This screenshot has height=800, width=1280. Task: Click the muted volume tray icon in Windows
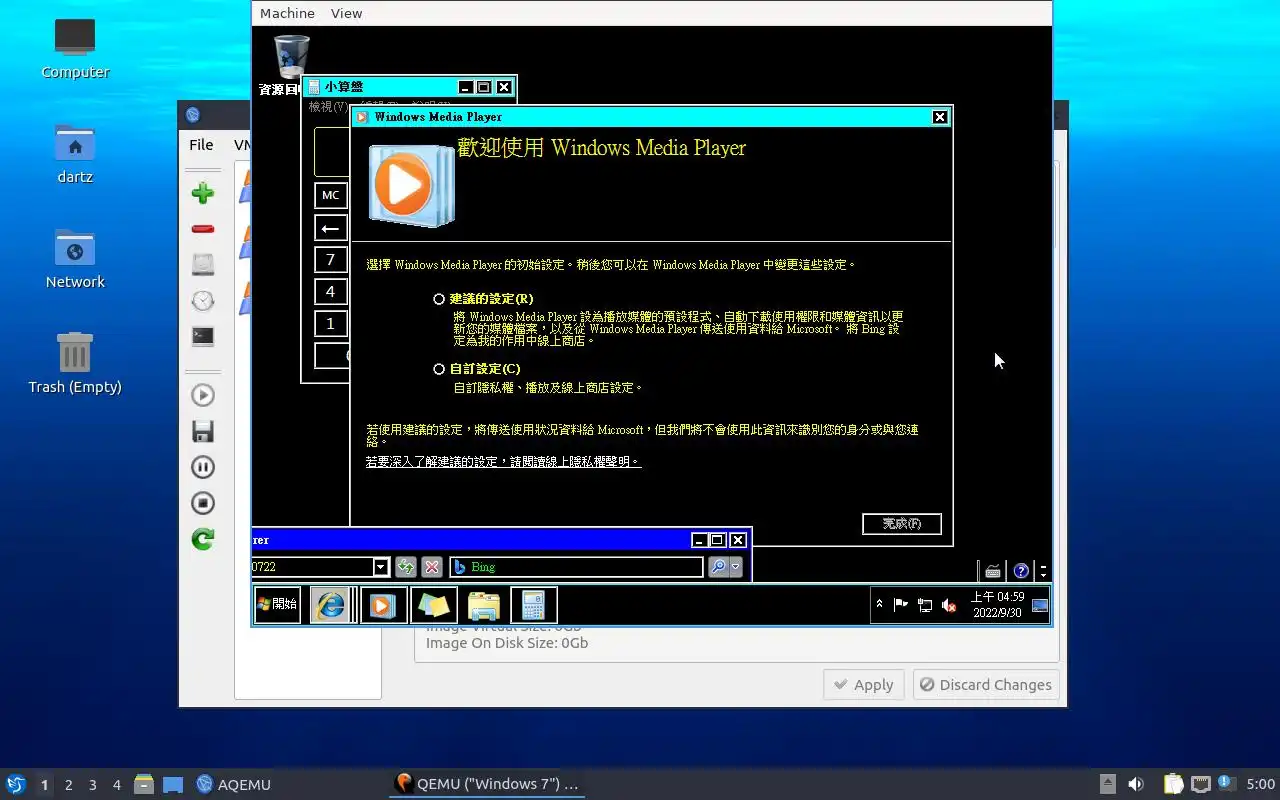pos(949,604)
